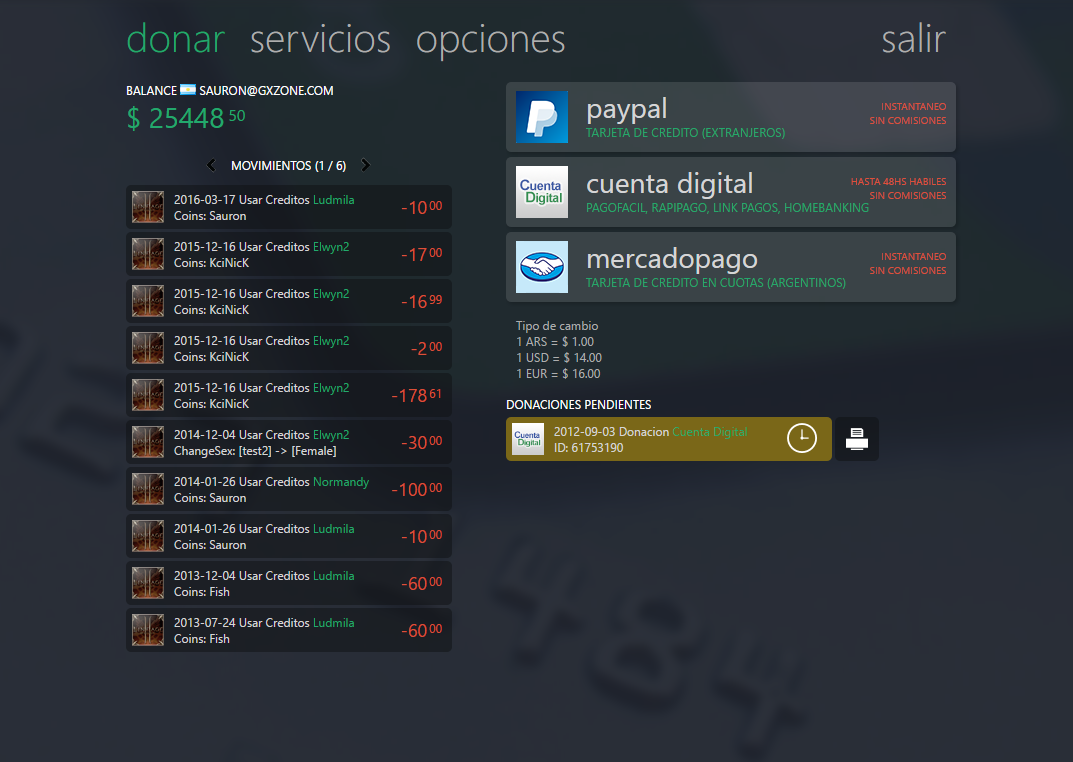The height and width of the screenshot is (762, 1073).
Task: Click the -100.00 amount of Normandy movement
Action: (x=417, y=490)
